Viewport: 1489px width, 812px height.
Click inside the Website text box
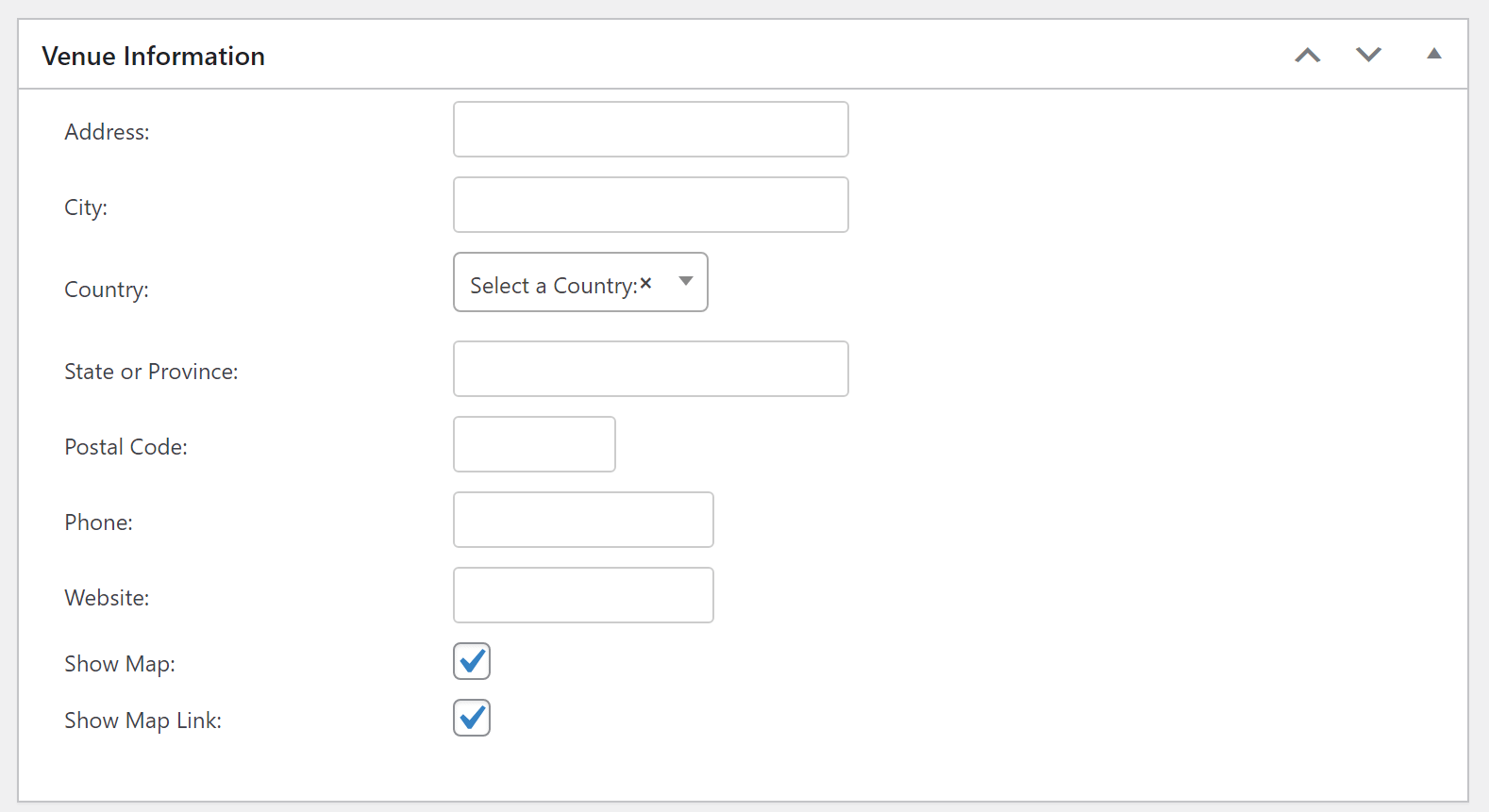click(x=582, y=595)
